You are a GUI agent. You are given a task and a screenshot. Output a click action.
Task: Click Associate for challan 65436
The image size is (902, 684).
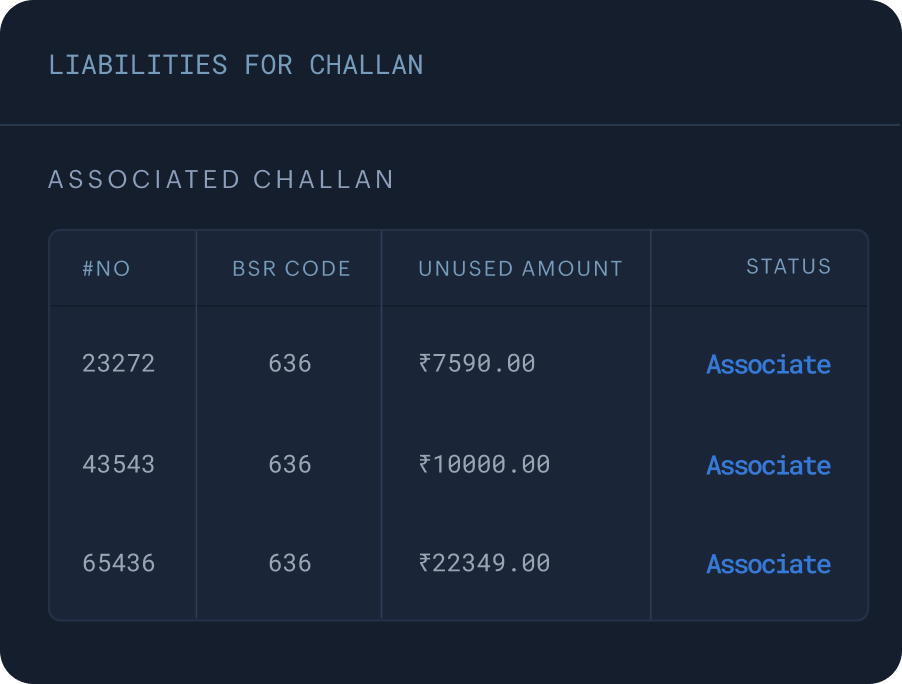point(768,564)
